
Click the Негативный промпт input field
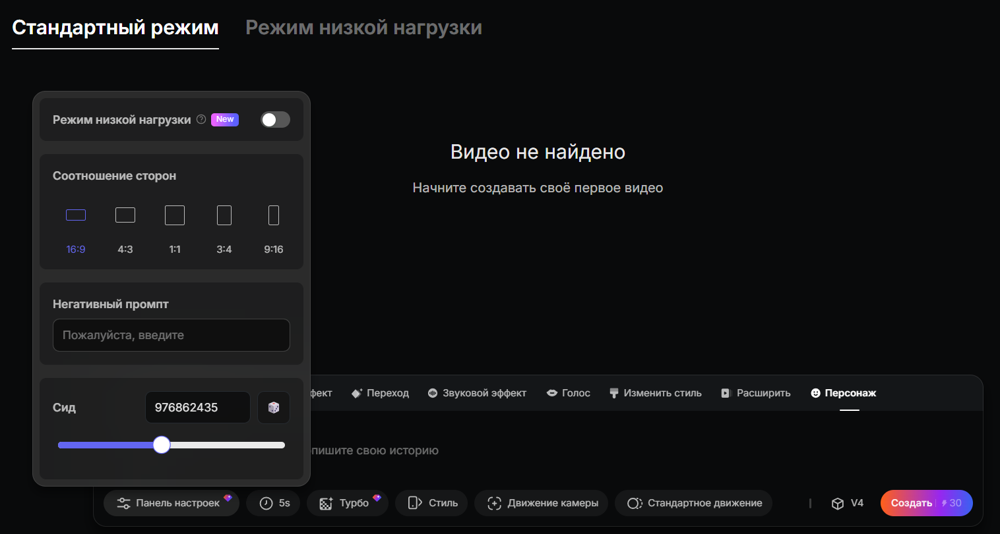pyautogui.click(x=171, y=335)
